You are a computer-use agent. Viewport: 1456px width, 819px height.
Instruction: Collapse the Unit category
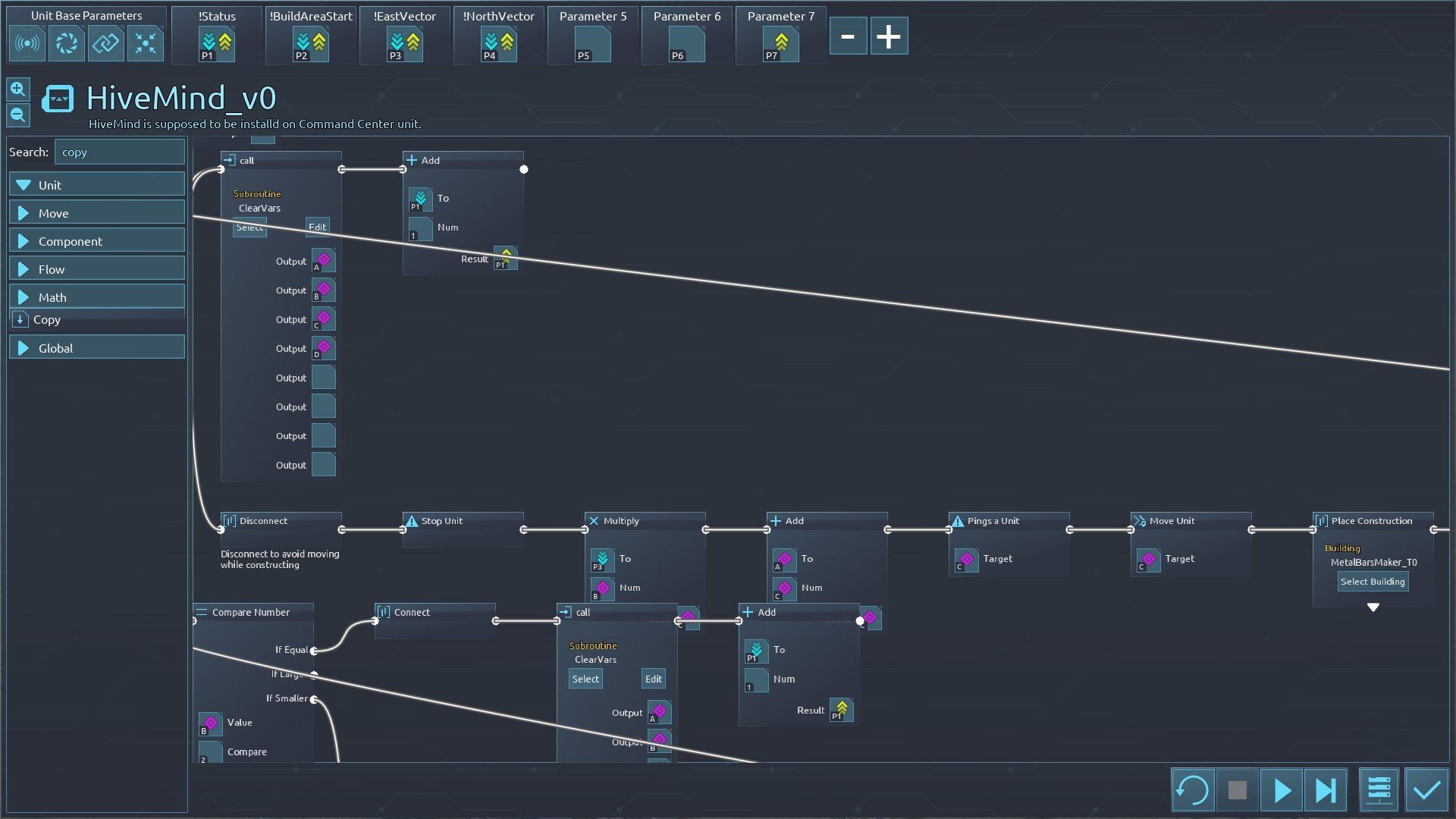tap(97, 185)
